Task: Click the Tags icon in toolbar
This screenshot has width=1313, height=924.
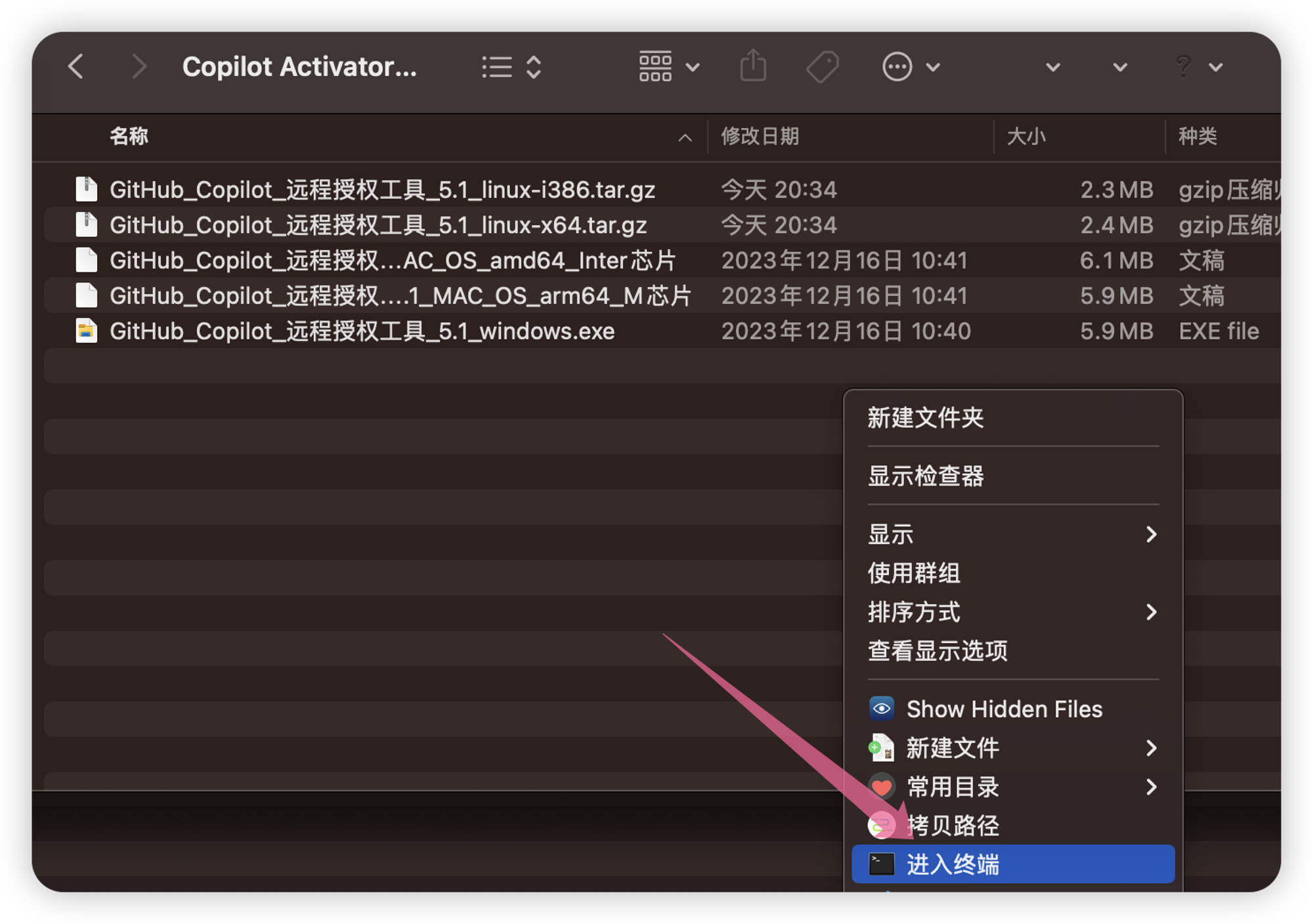Action: (x=823, y=66)
